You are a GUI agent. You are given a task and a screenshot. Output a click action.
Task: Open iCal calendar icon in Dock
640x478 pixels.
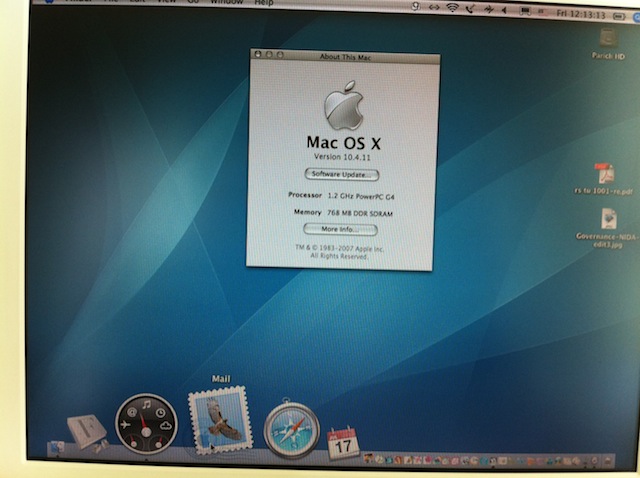[x=343, y=442]
